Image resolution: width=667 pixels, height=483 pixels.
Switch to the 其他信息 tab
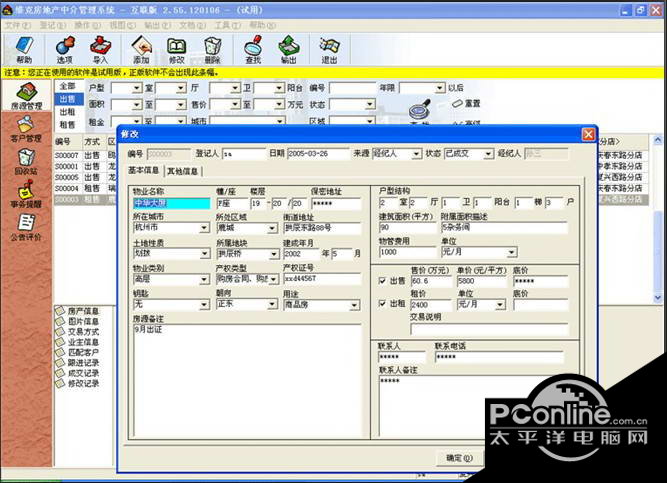click(182, 171)
